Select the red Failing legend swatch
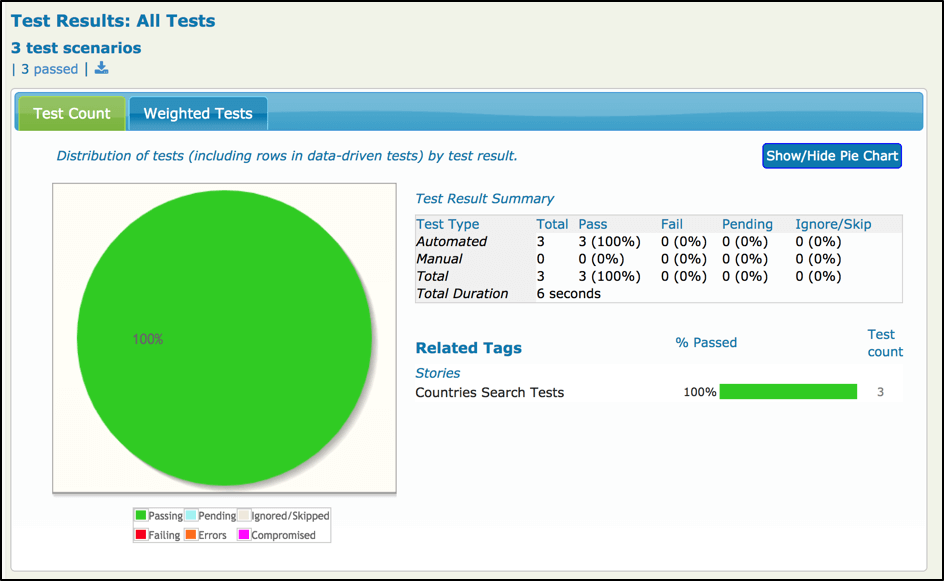The image size is (944, 581). pos(140,534)
